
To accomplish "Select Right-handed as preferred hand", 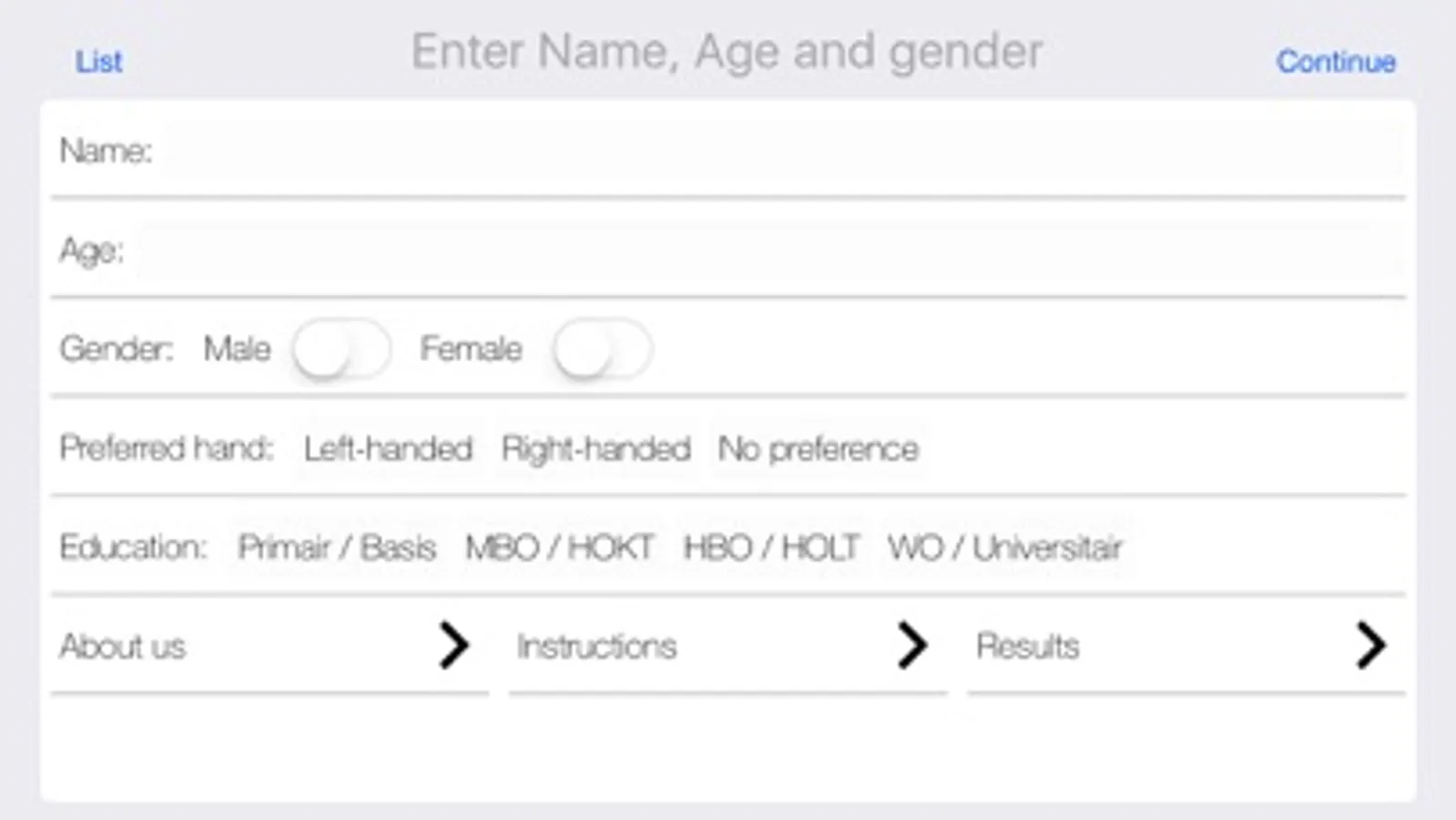I will coord(596,448).
